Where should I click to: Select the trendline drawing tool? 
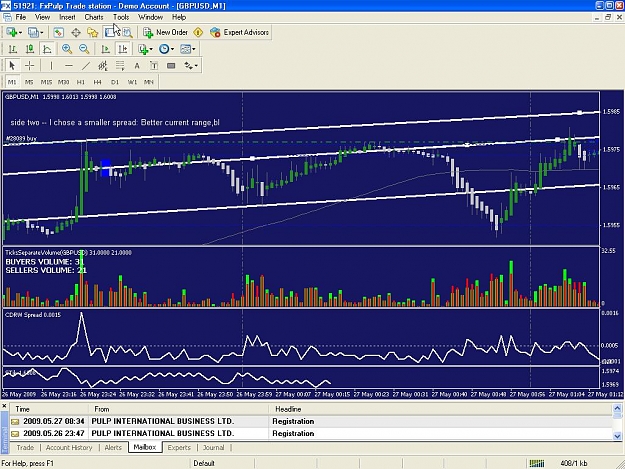[x=86, y=66]
